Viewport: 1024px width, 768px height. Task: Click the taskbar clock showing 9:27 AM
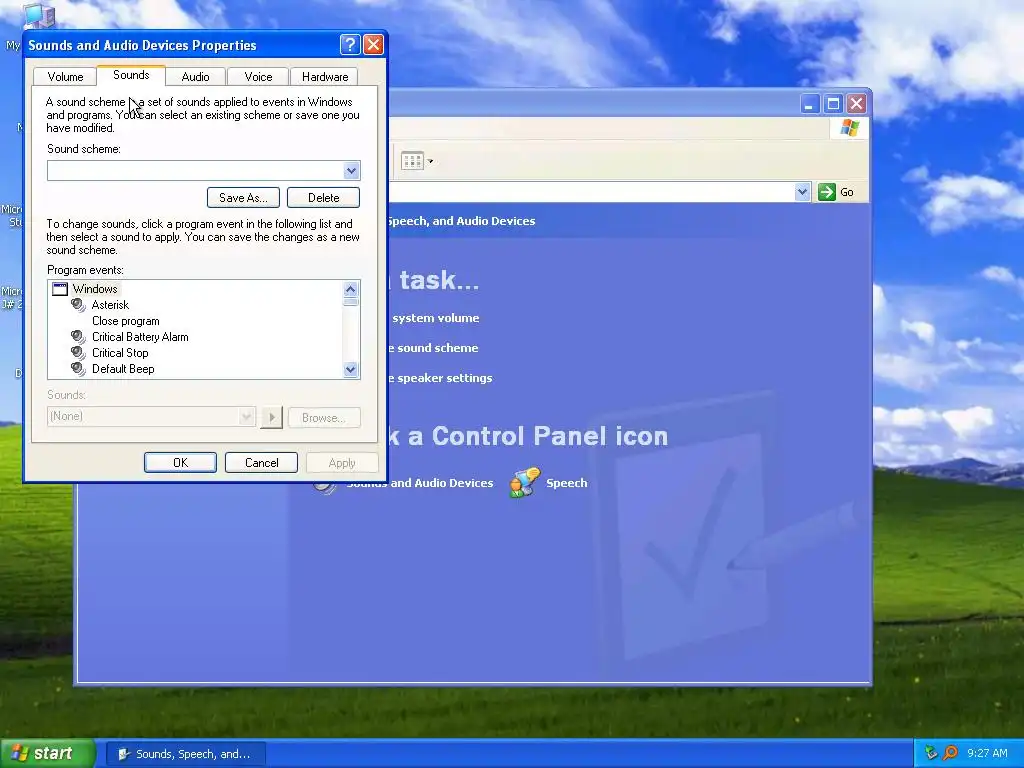987,753
